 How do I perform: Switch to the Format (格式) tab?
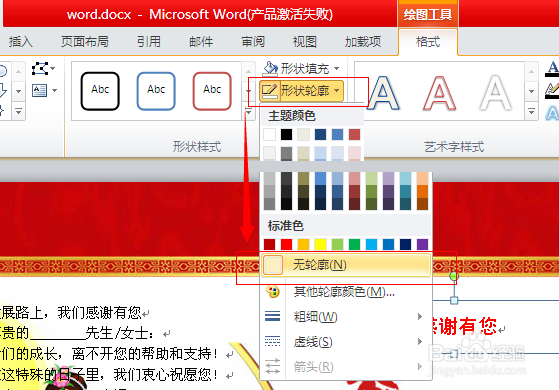click(x=428, y=42)
